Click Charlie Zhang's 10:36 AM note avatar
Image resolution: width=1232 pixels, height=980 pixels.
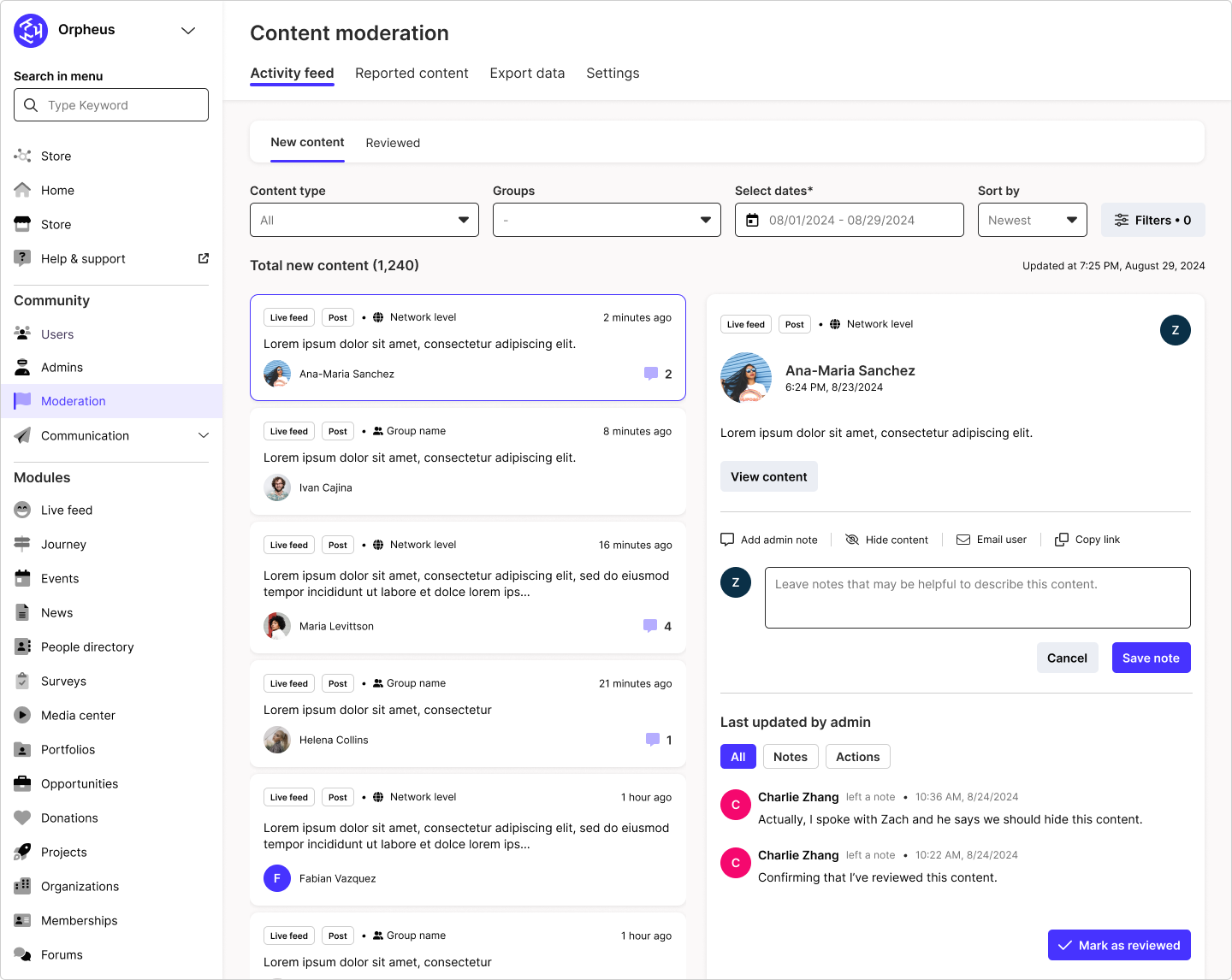click(x=736, y=805)
